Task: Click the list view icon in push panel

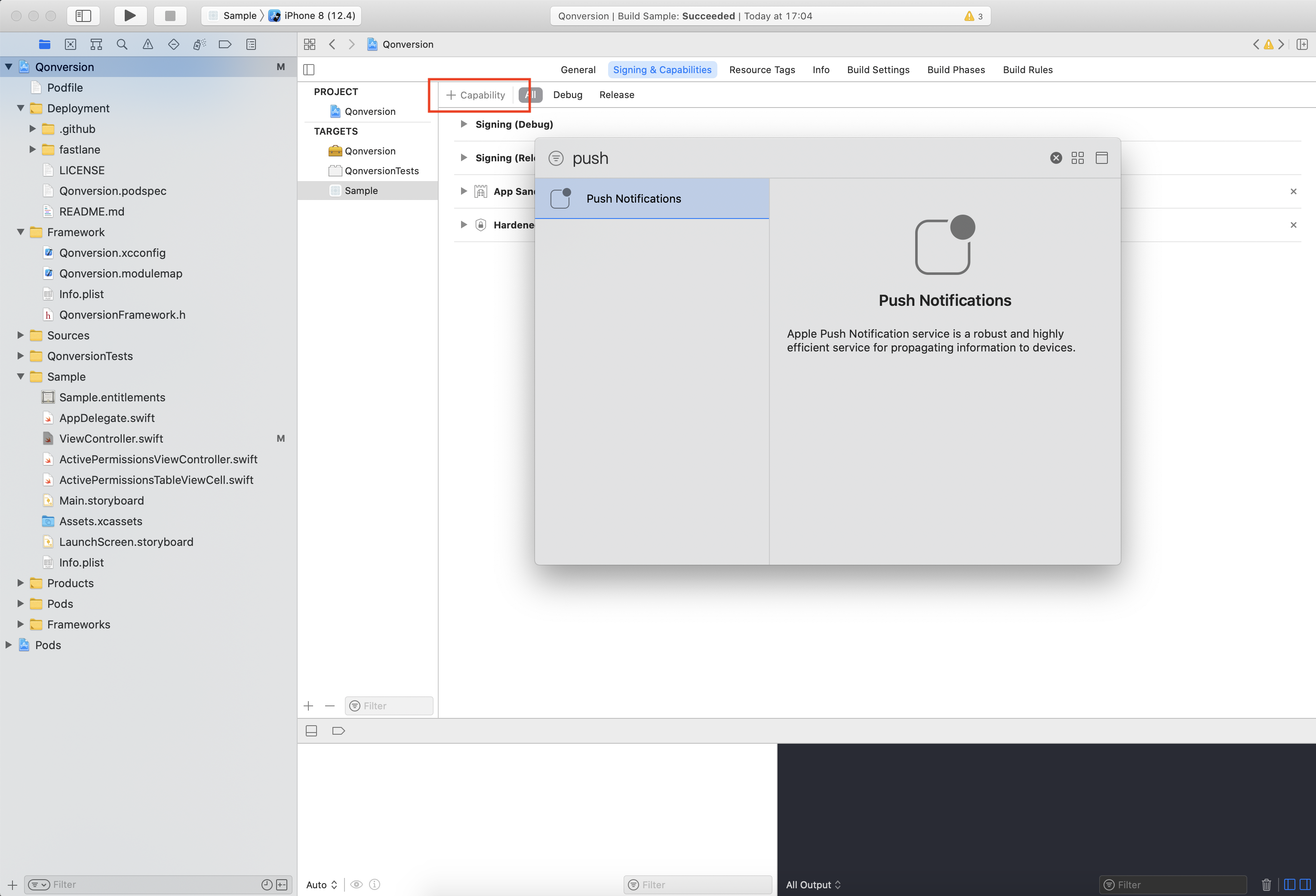Action: [x=1102, y=157]
